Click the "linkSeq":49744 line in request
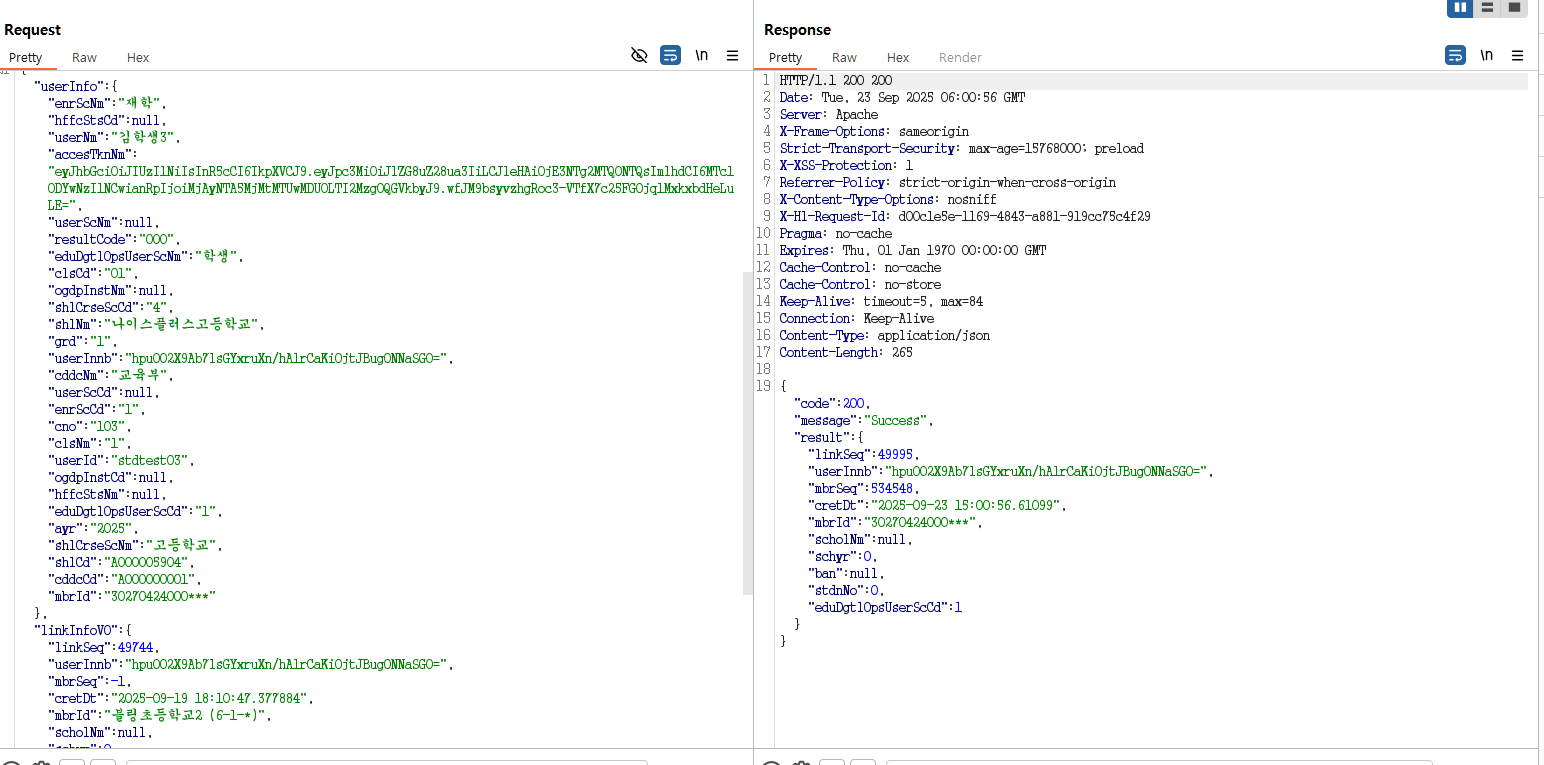1544x765 pixels. [x=104, y=647]
